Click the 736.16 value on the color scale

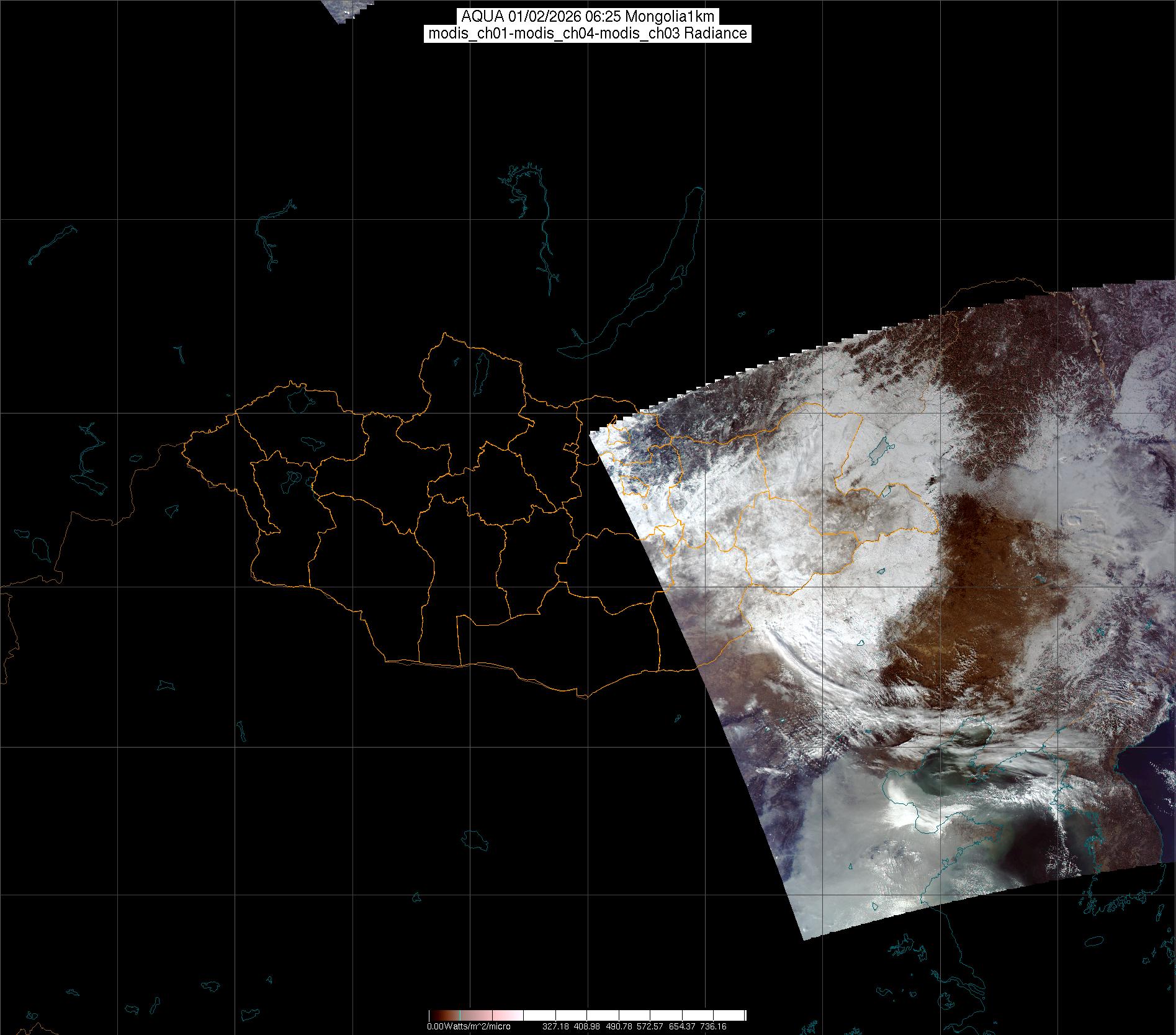(712, 1027)
